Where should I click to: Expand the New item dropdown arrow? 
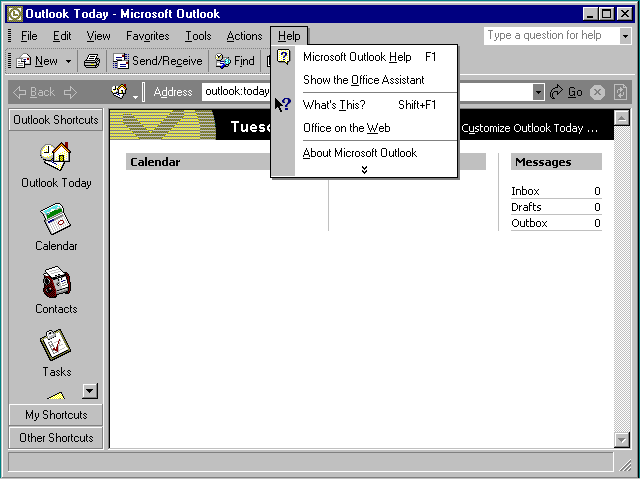click(x=68, y=62)
